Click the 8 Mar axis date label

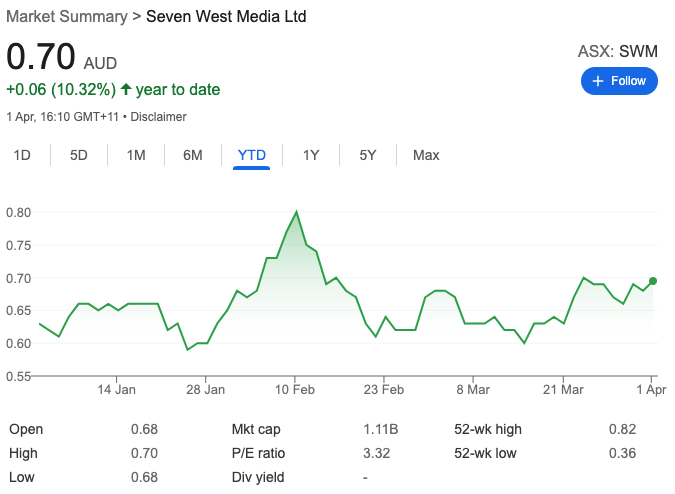point(473,390)
